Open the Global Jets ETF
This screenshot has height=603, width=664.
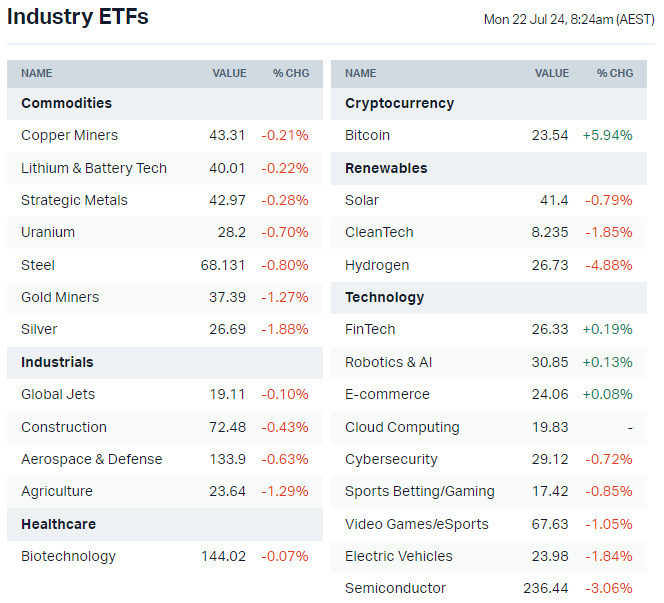tap(58, 394)
